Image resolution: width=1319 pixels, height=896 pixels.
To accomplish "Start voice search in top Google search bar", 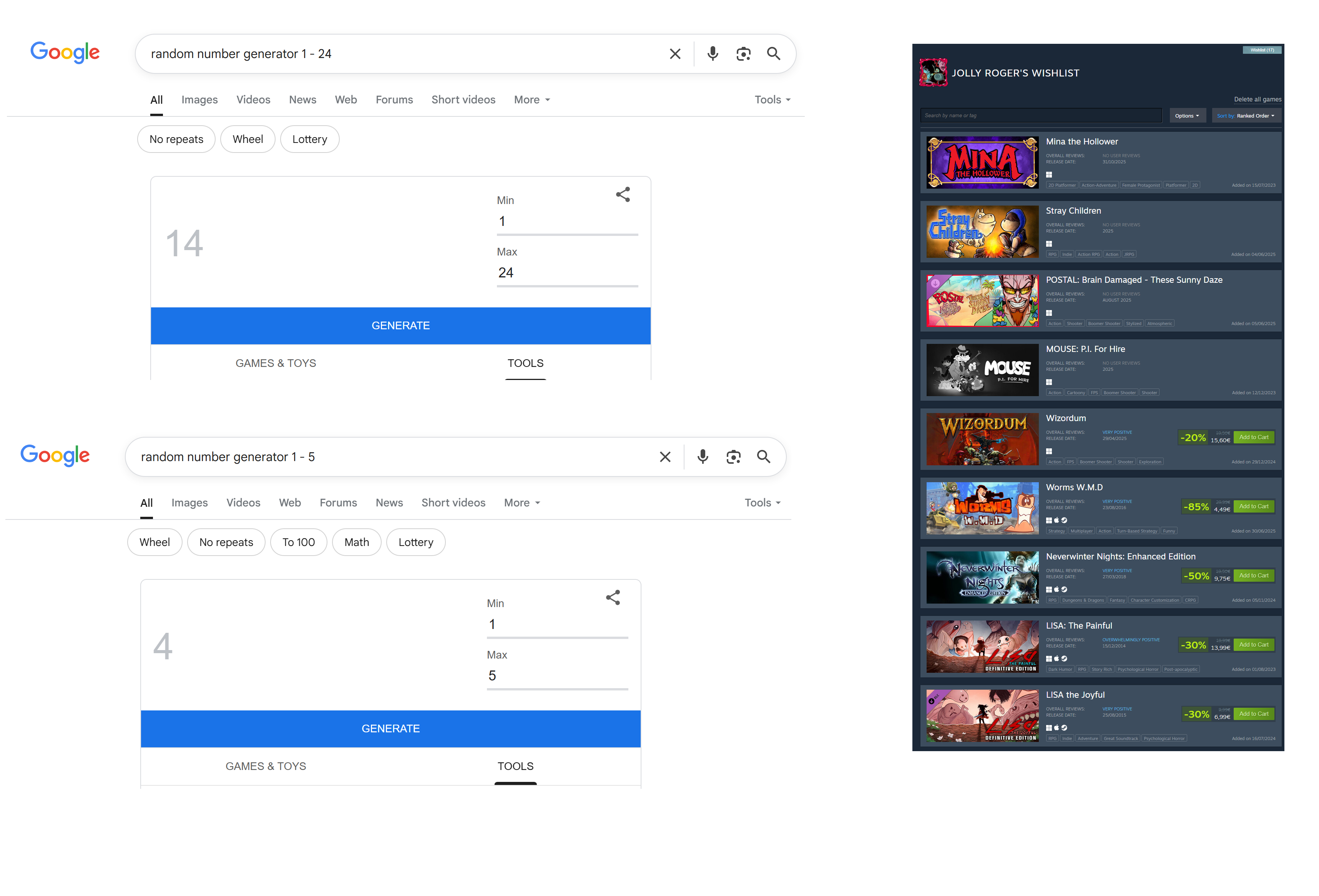I will tap(713, 54).
